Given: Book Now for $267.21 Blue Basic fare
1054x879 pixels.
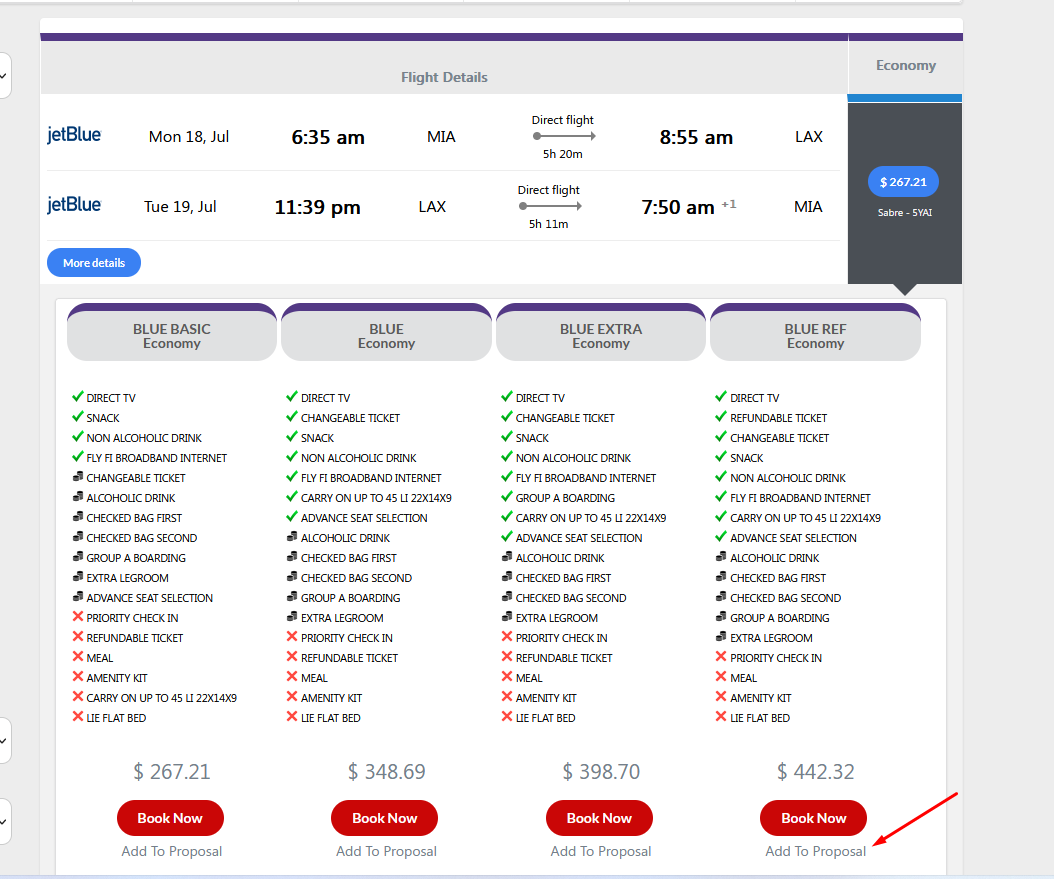Looking at the screenshot, I should click(x=170, y=818).
